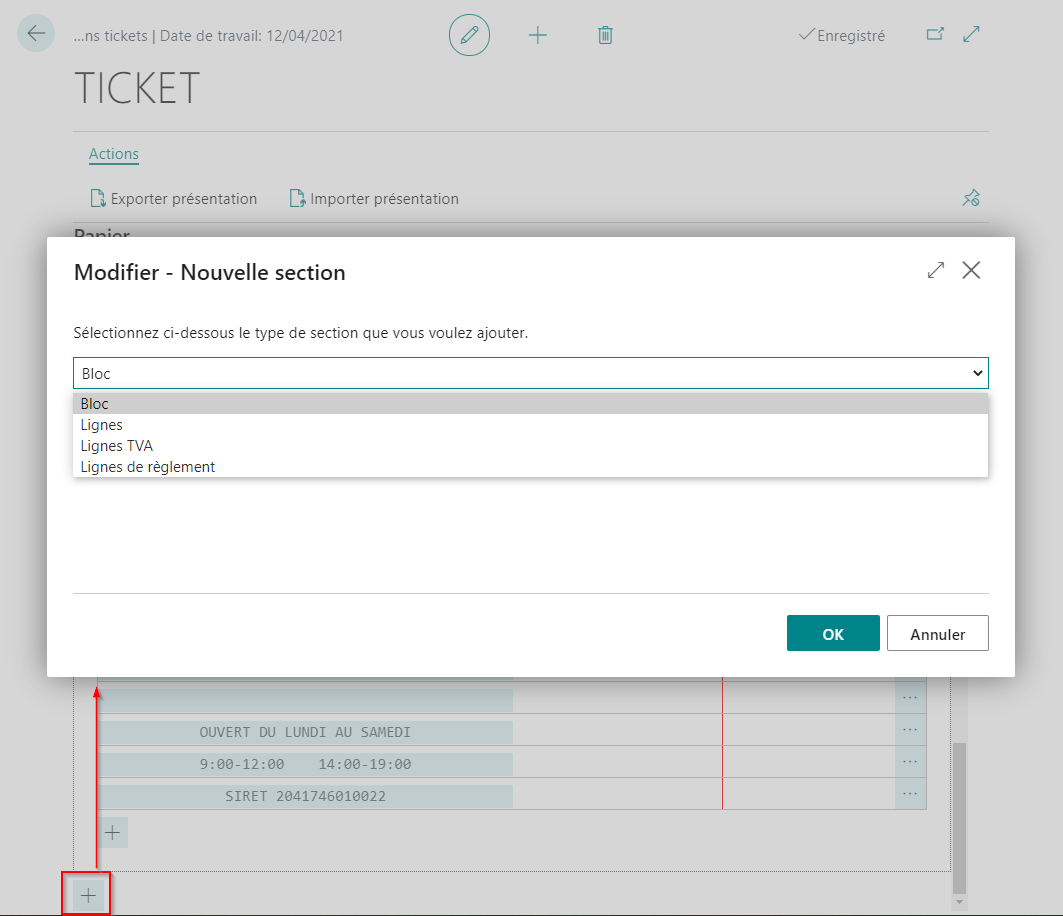Click the pencil edit icon
The height and width of the screenshot is (916, 1063).
point(469,35)
